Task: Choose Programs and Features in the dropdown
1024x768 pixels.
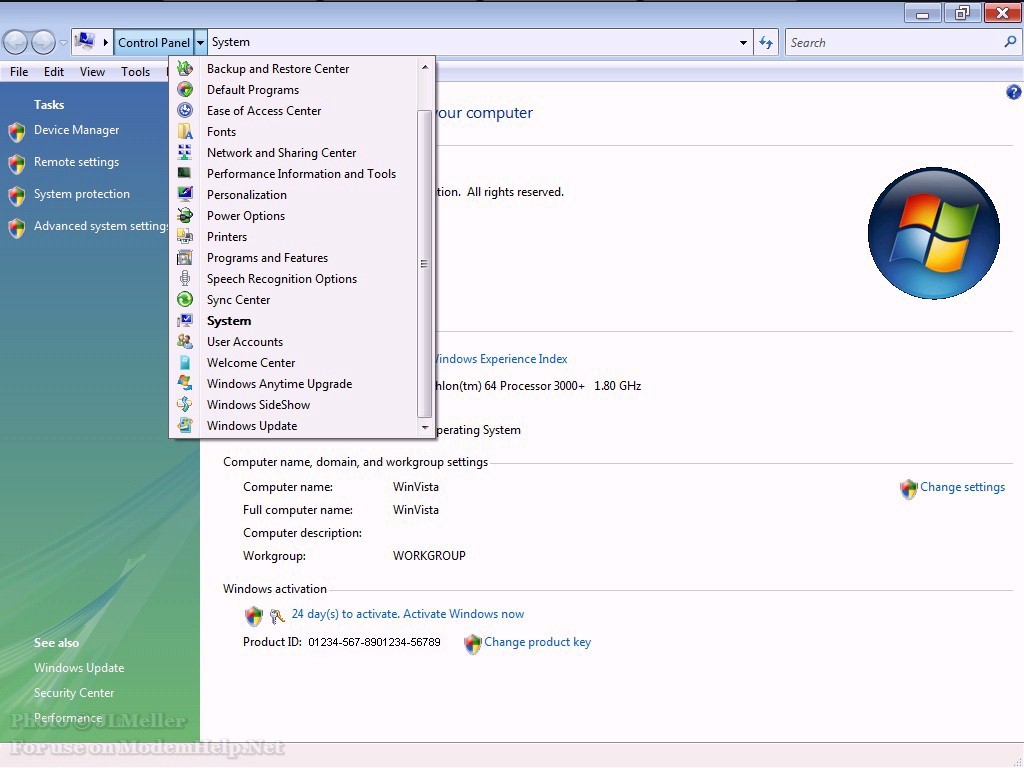Action: tap(267, 258)
